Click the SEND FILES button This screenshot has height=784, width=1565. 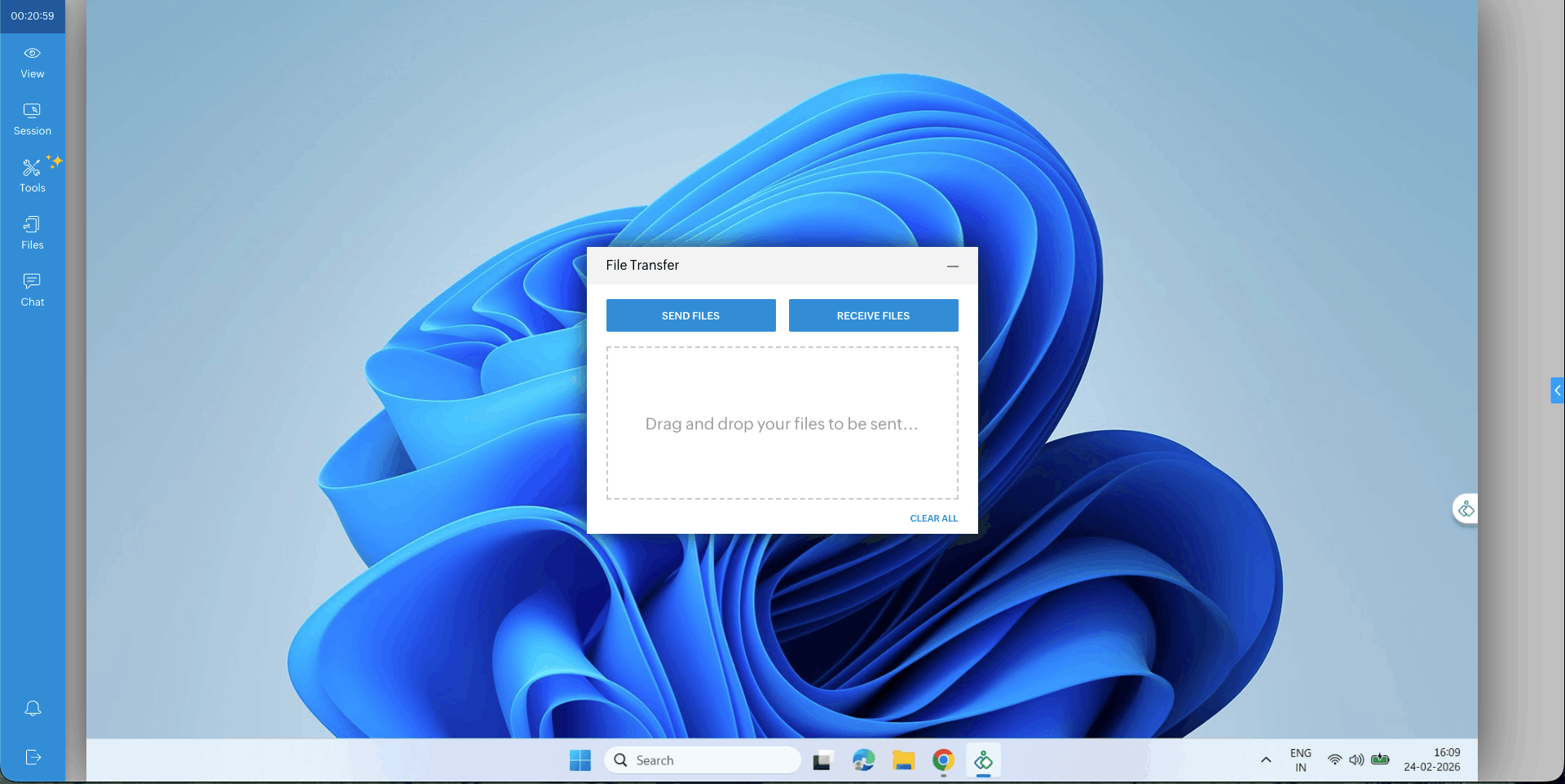coord(690,315)
